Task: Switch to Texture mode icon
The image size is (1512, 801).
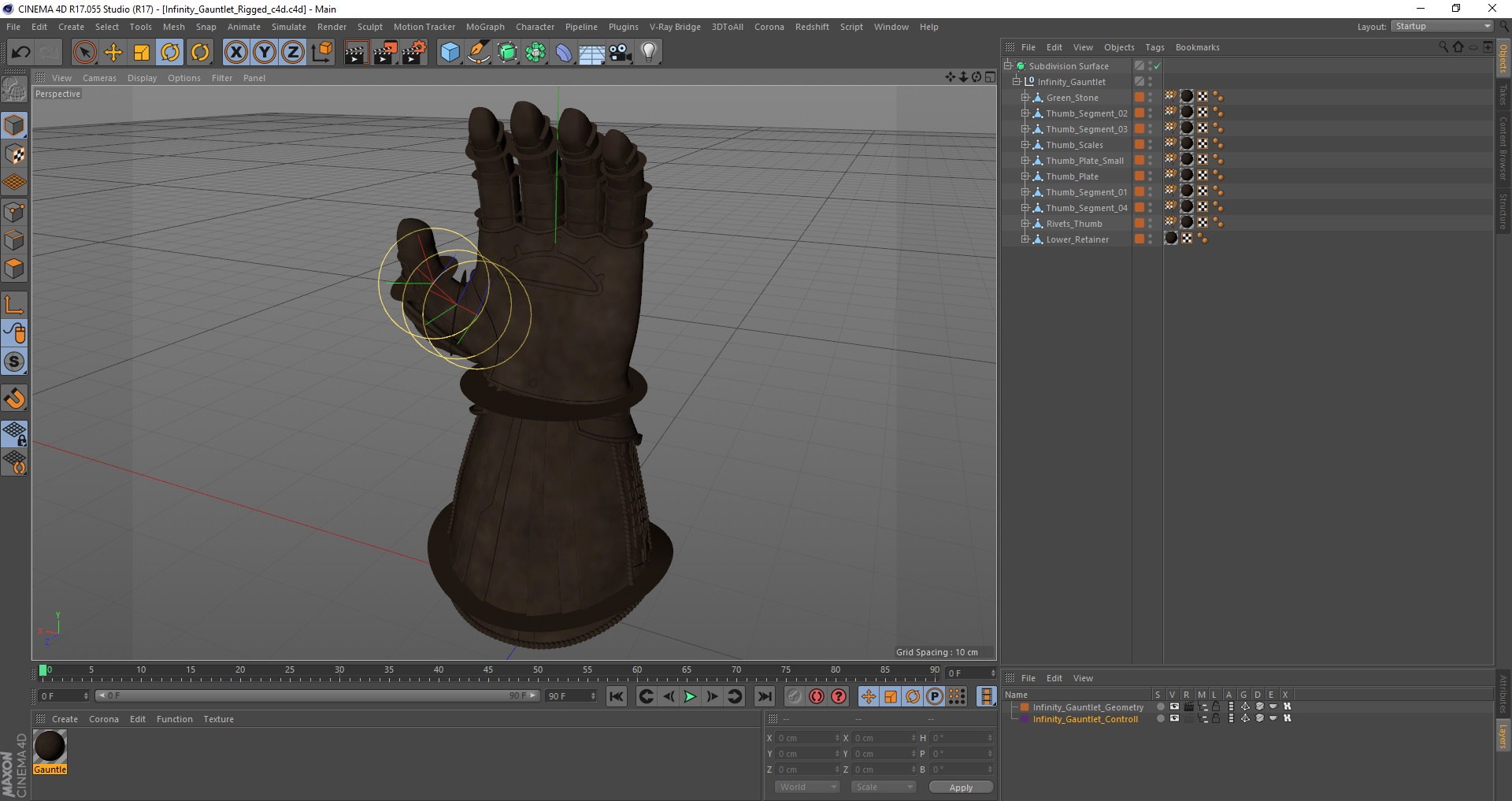Action: [x=14, y=154]
